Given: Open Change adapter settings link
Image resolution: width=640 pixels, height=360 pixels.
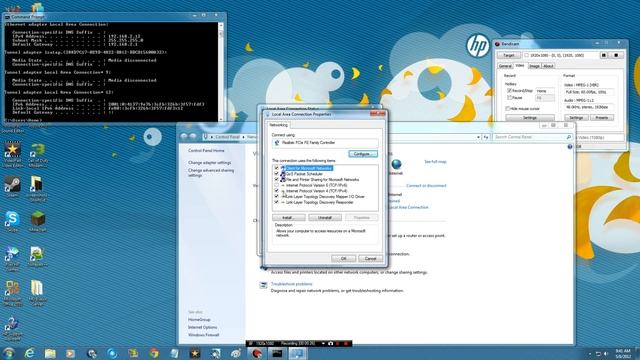Looking at the screenshot, I should [209, 162].
